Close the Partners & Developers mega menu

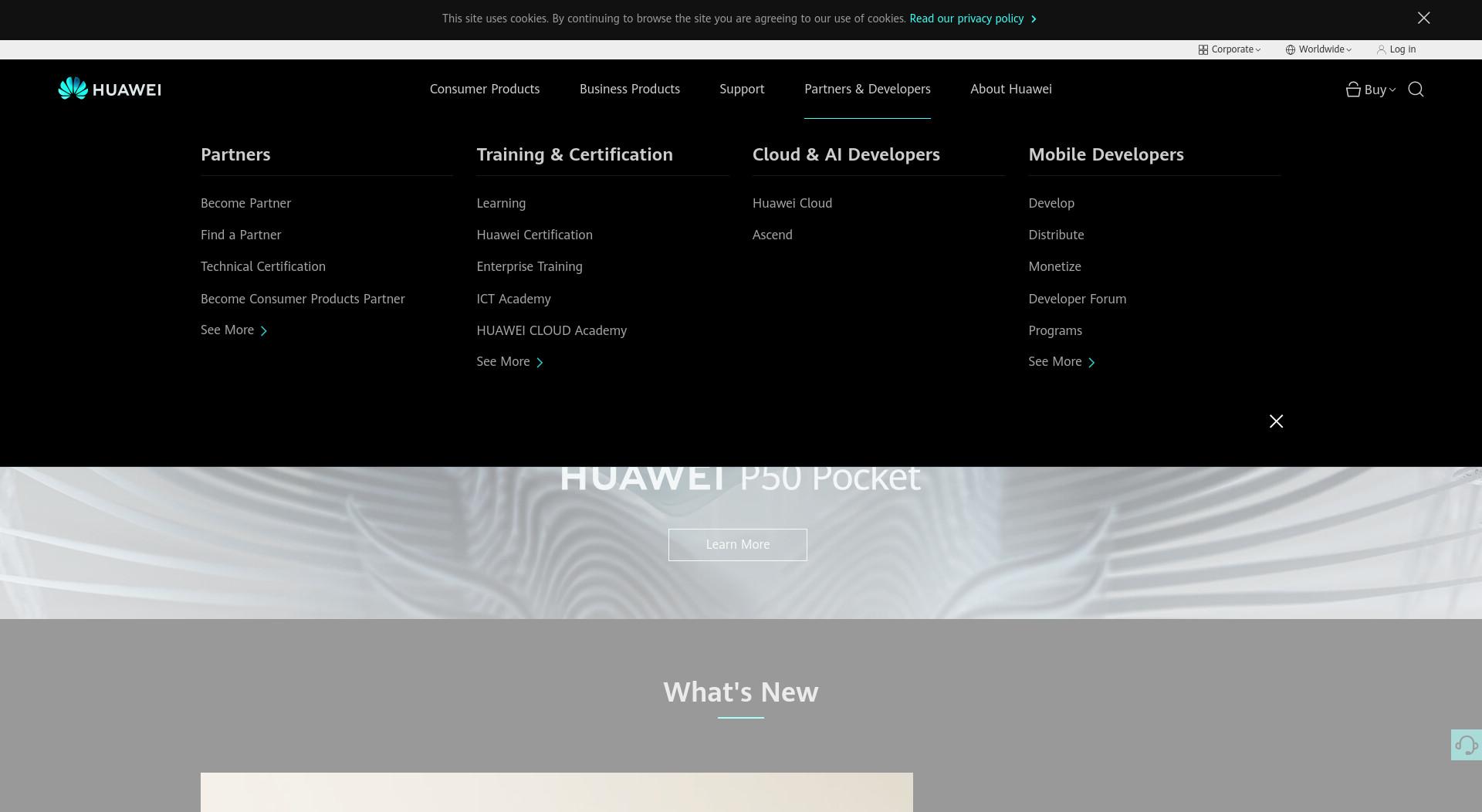pos(1276,421)
